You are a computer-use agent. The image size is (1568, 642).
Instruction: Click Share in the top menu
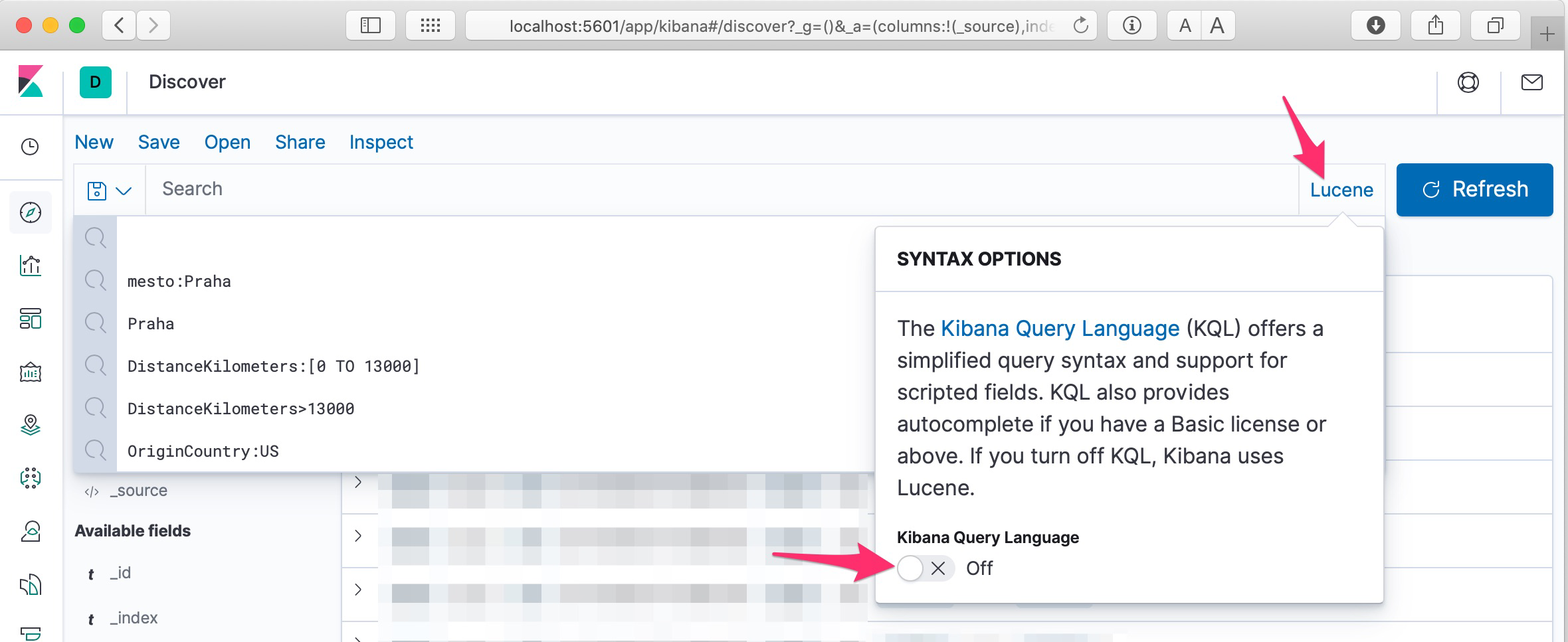(300, 142)
